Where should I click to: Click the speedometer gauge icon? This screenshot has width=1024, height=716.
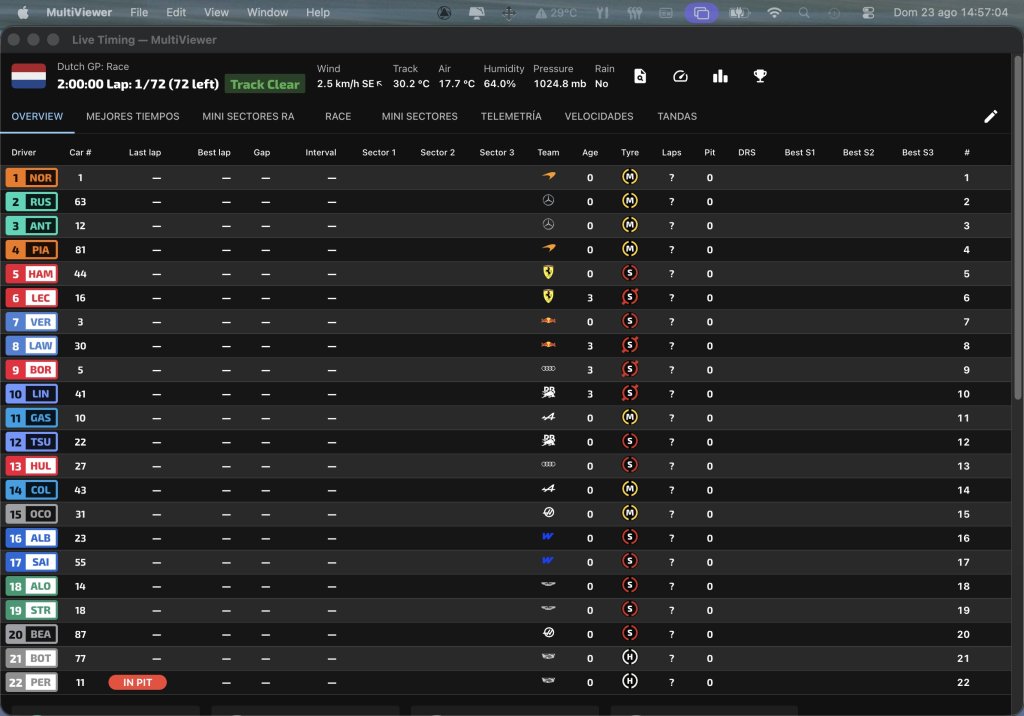[x=680, y=76]
